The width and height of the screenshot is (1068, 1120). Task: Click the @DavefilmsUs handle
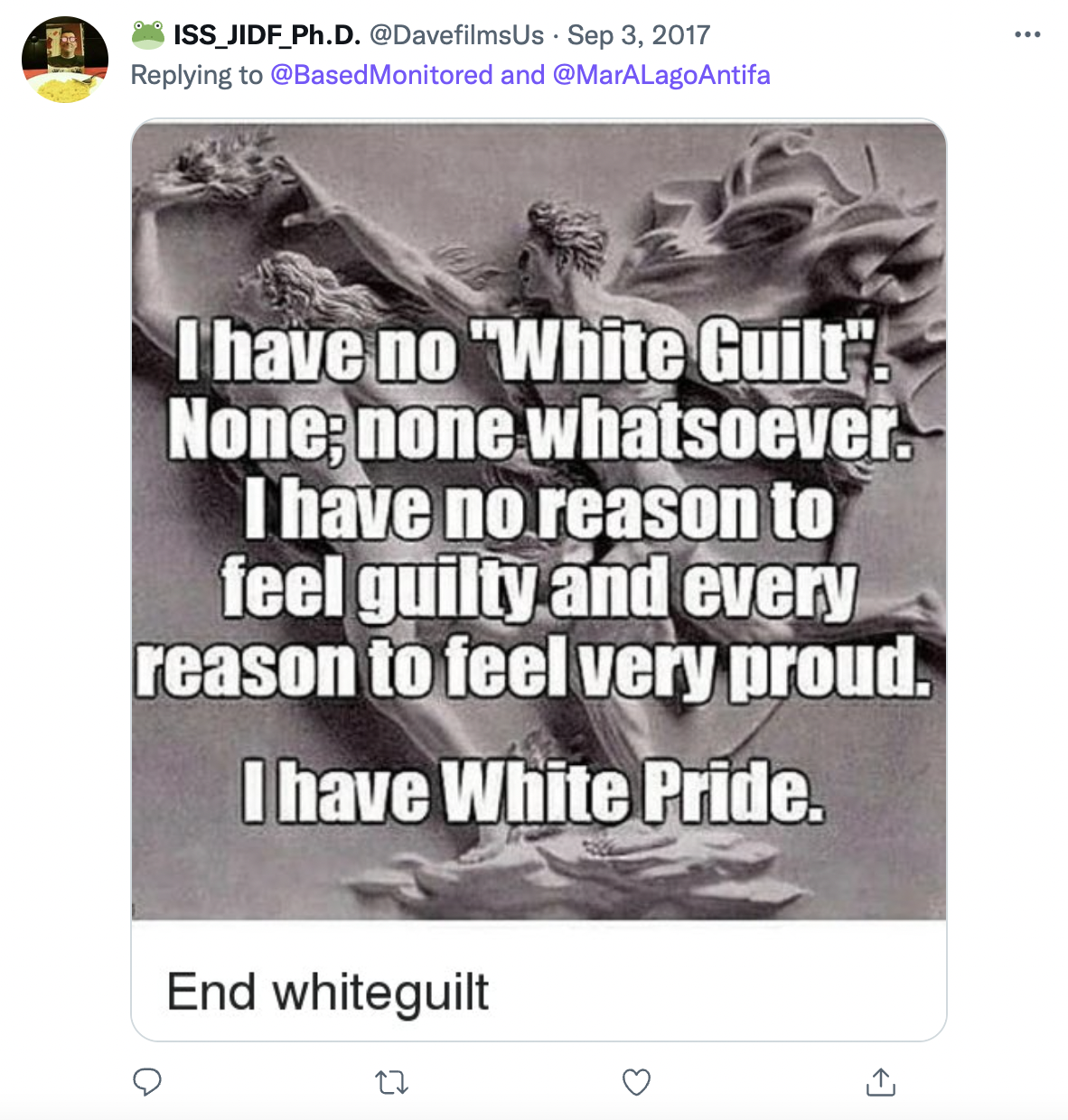pyautogui.click(x=457, y=35)
